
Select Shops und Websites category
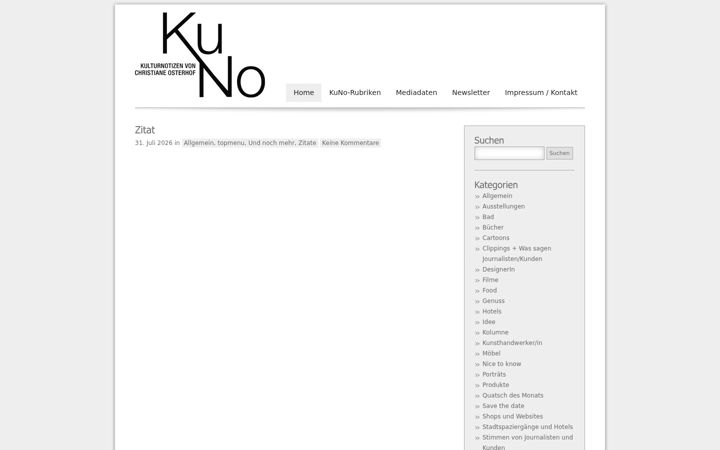click(x=513, y=416)
